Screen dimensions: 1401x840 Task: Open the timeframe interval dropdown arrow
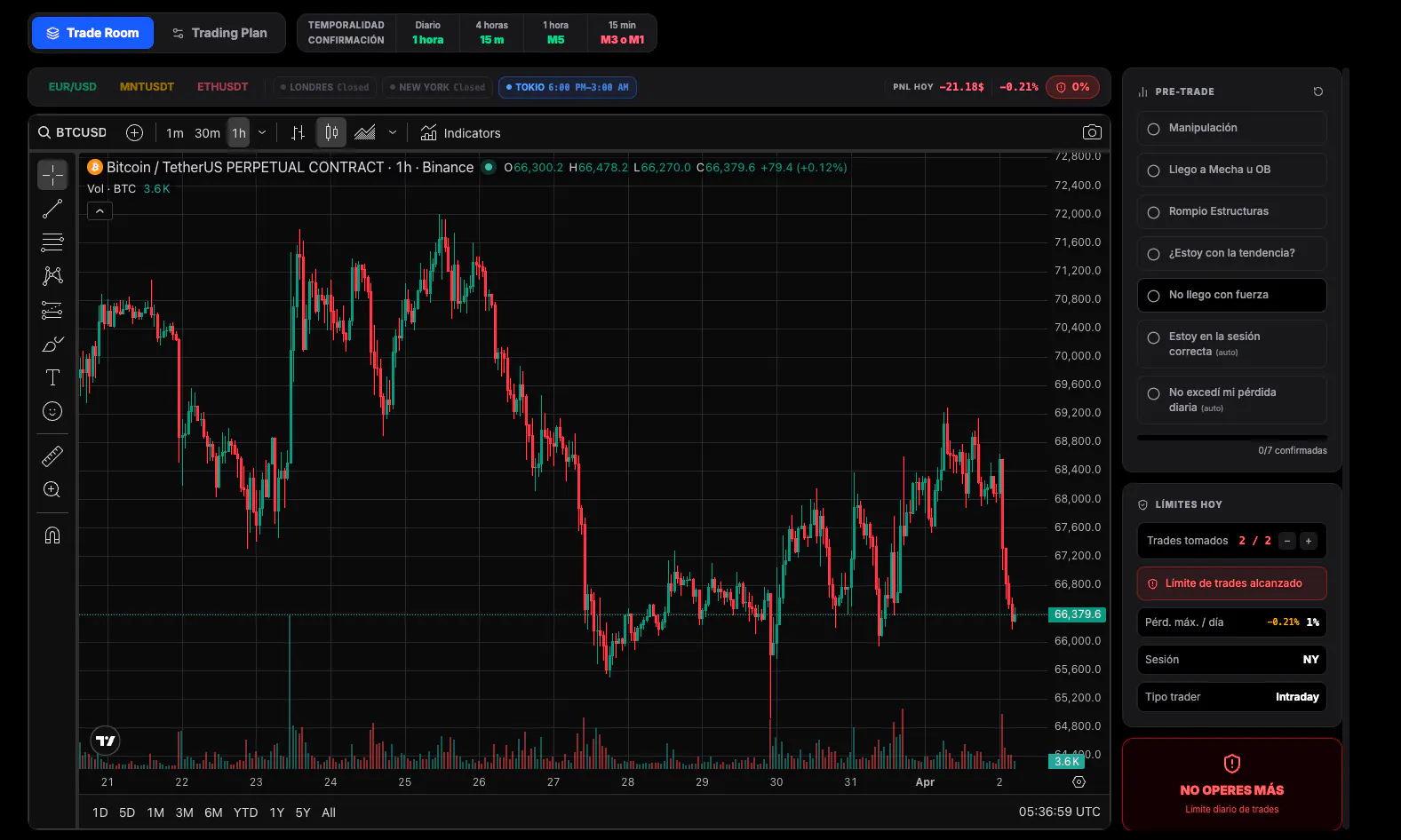[x=262, y=132]
